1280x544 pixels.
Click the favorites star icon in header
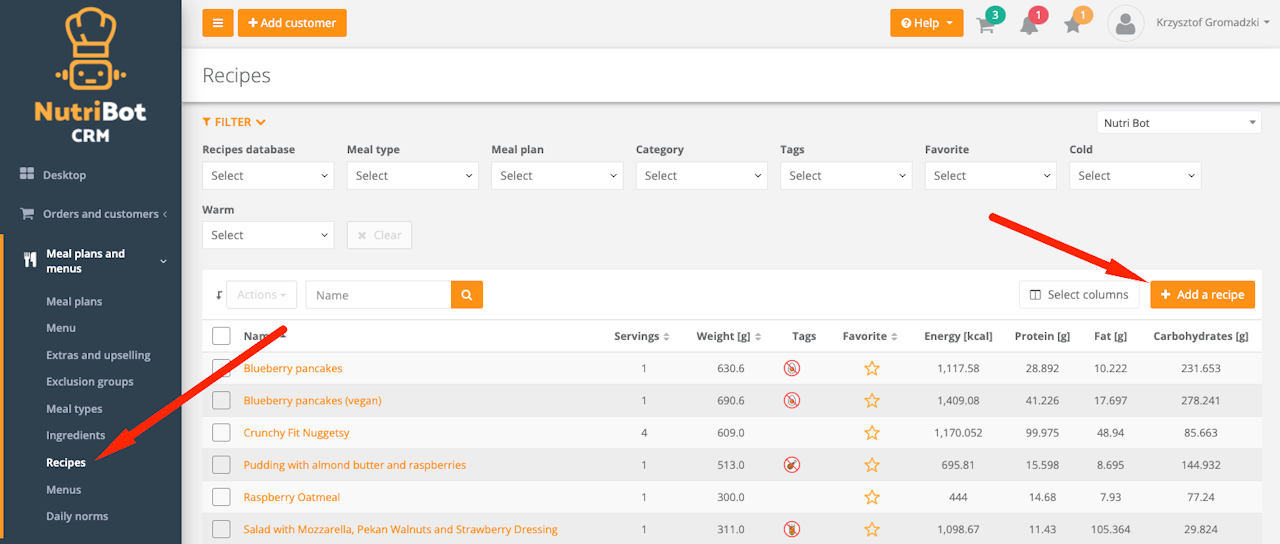pos(1073,25)
